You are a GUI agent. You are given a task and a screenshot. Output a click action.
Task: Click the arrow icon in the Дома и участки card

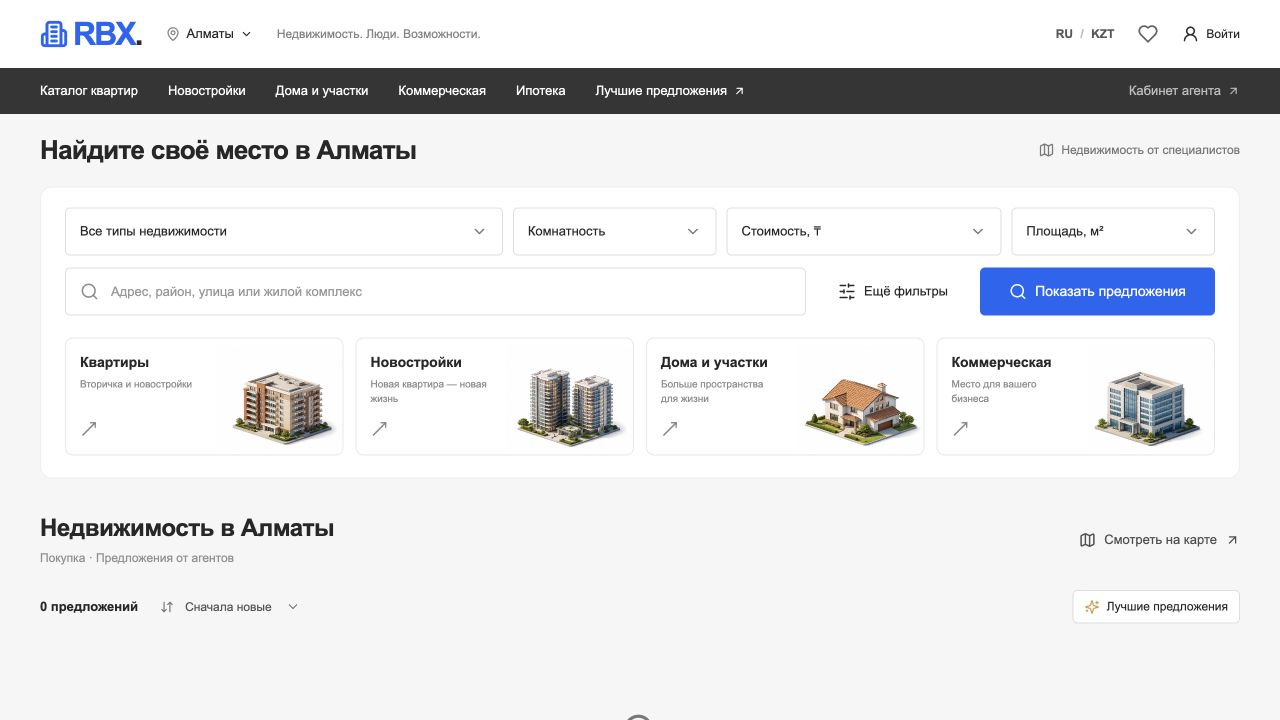pyautogui.click(x=670, y=428)
